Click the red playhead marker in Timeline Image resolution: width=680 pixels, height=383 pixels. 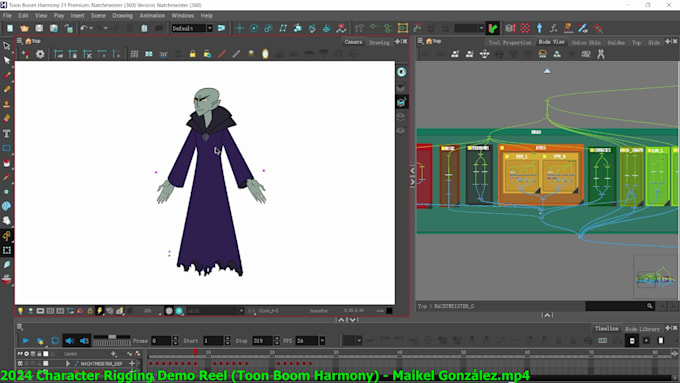(196, 351)
